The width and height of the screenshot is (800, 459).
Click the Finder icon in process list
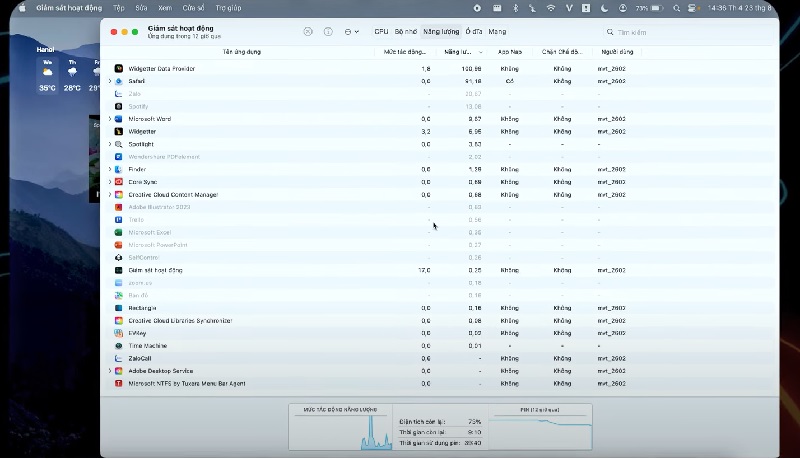pyautogui.click(x=119, y=169)
